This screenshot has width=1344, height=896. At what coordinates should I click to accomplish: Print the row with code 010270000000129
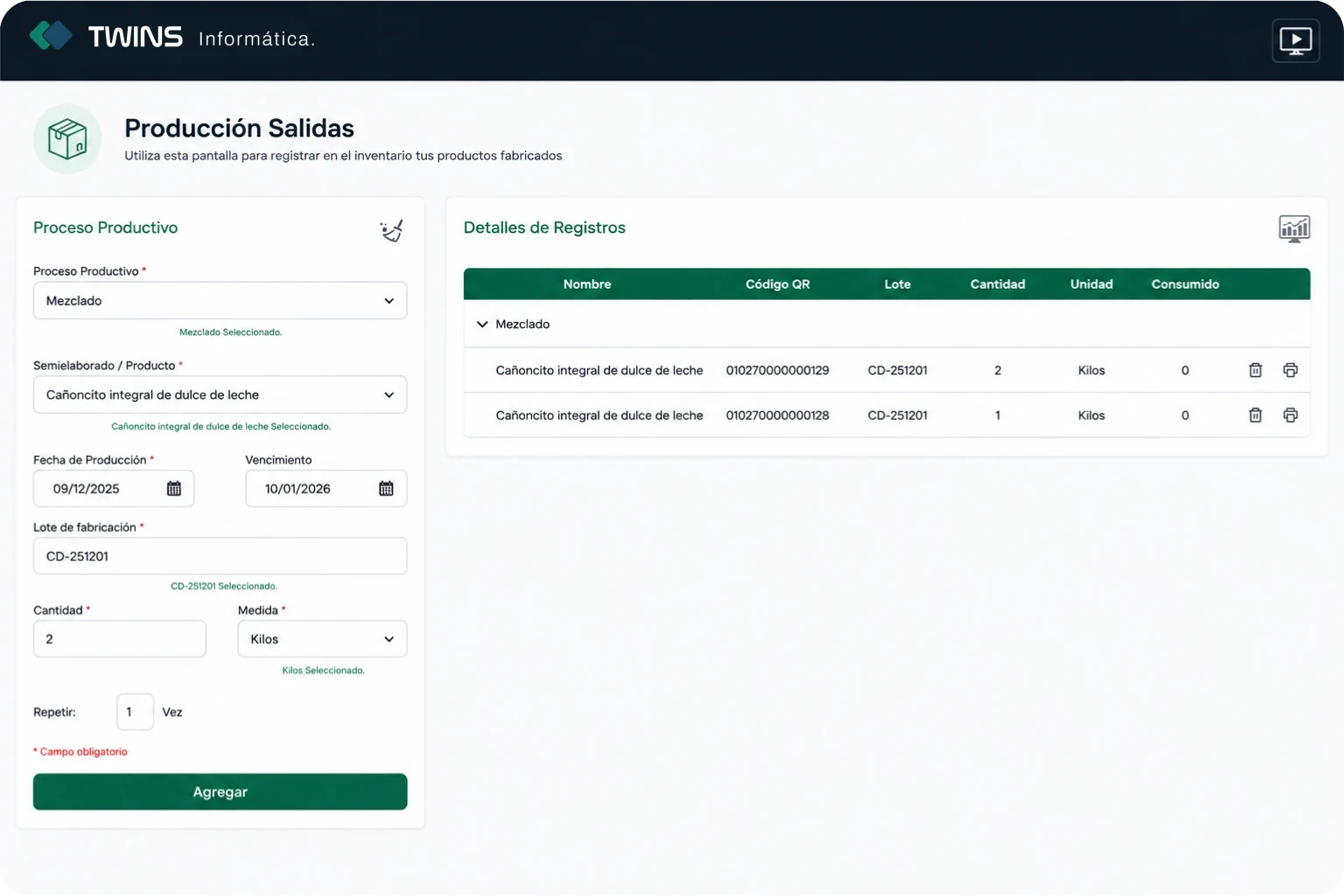(x=1290, y=370)
